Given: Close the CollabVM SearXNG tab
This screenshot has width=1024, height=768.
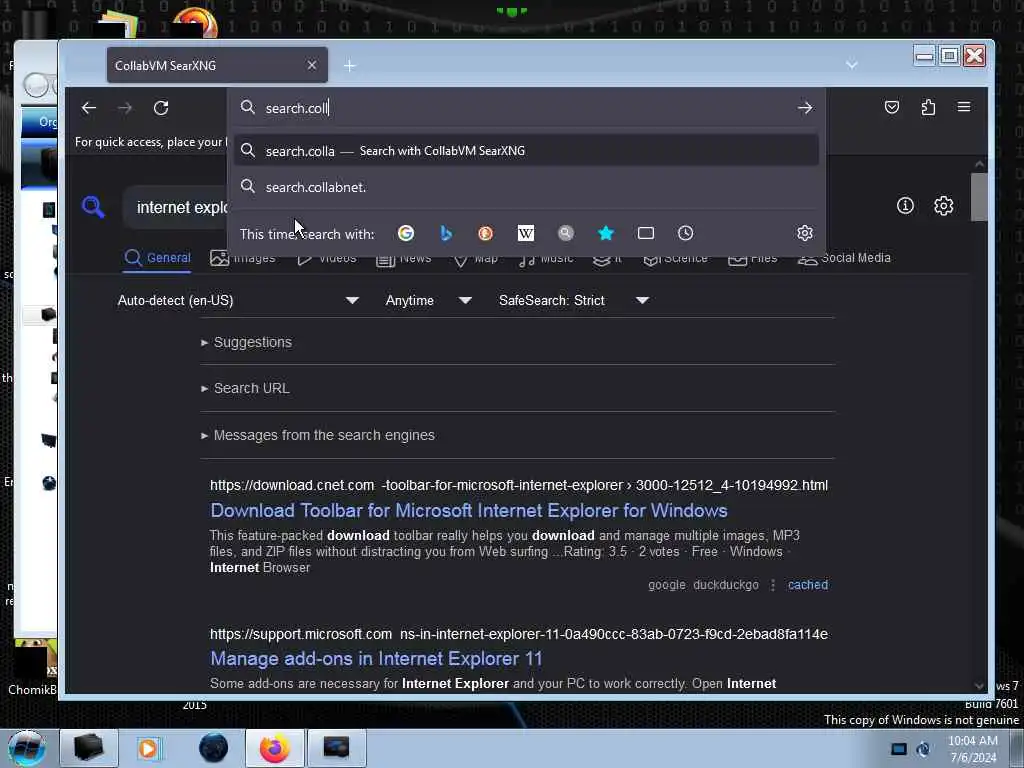Looking at the screenshot, I should [x=312, y=65].
